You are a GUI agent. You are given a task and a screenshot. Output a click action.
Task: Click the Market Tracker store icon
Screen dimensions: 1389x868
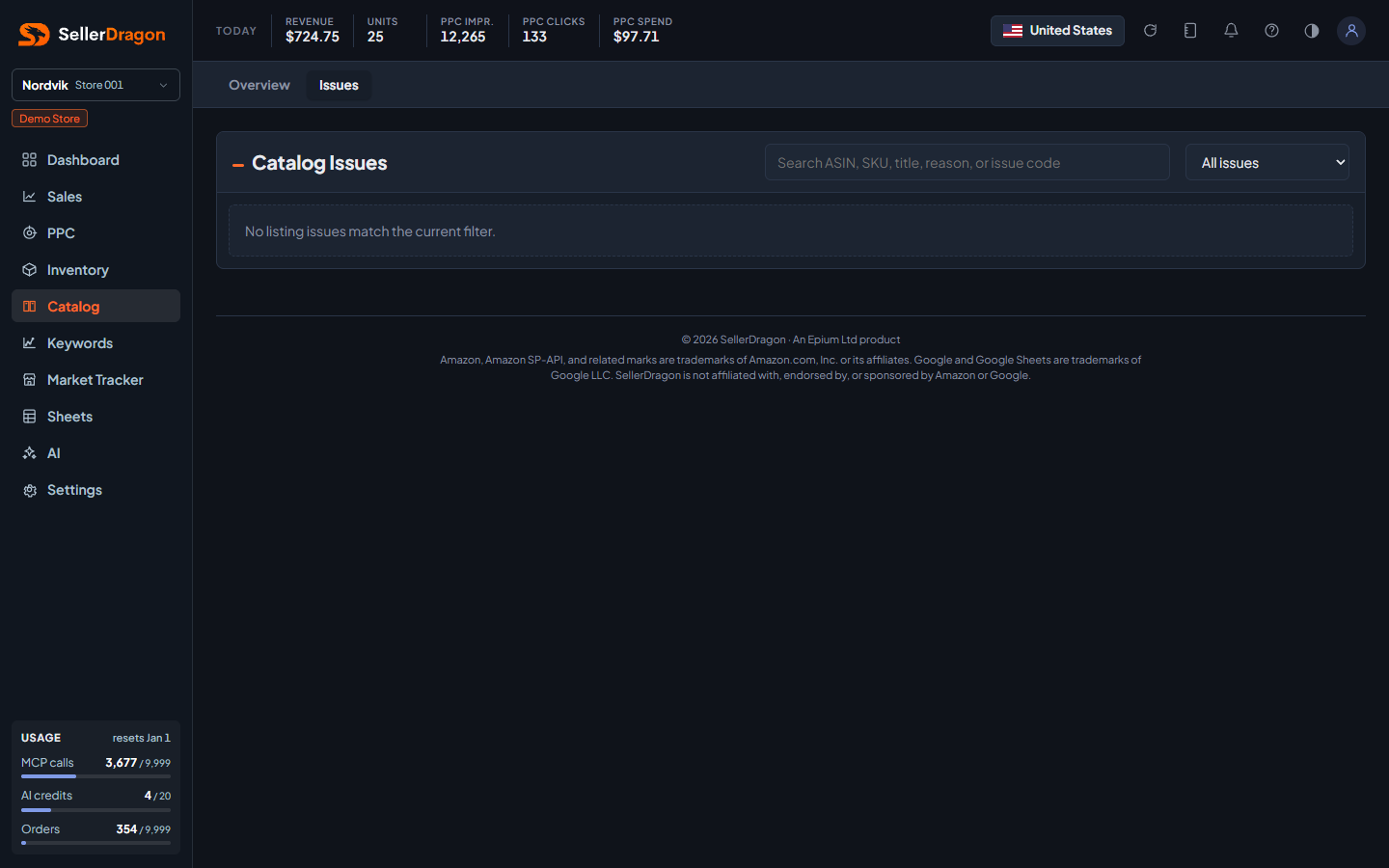[x=30, y=380]
